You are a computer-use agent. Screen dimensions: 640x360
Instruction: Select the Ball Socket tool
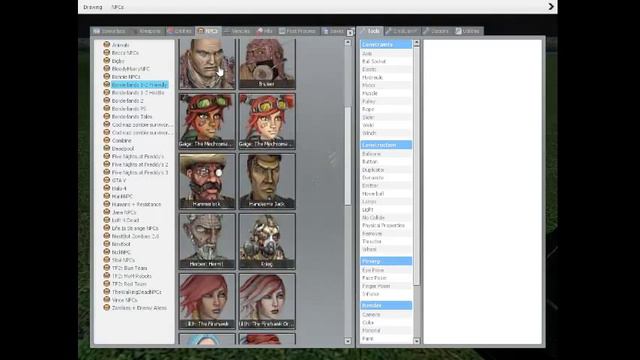(386, 61)
